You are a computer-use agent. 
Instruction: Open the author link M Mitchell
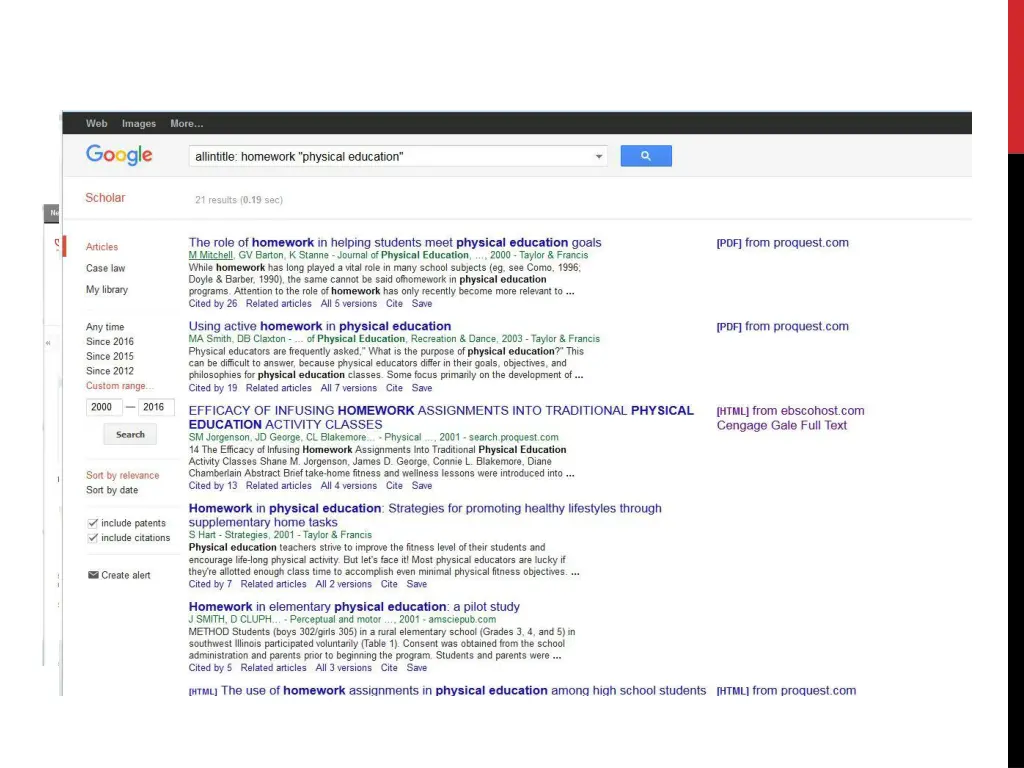pyautogui.click(x=211, y=255)
